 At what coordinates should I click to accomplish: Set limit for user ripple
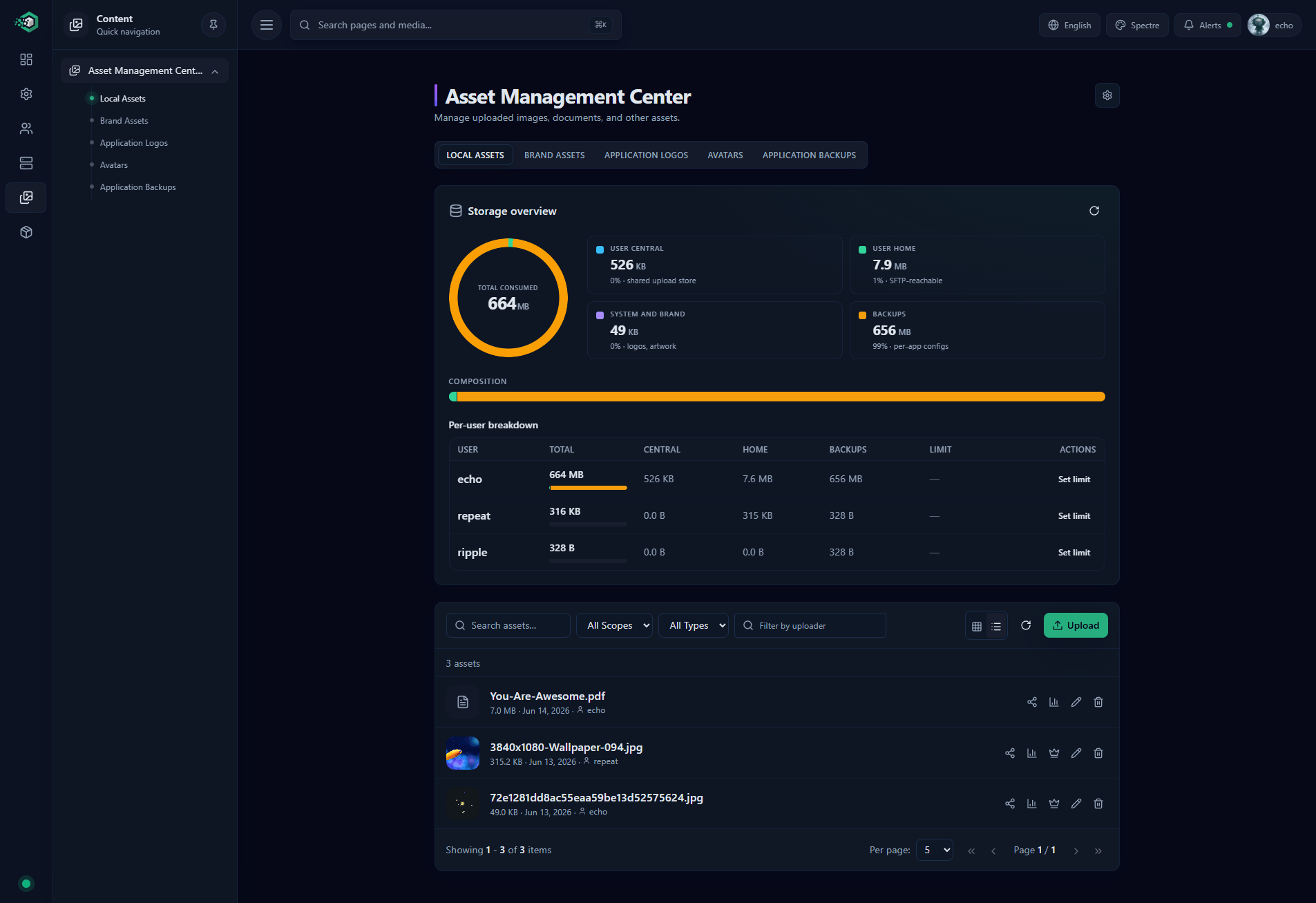tap(1074, 553)
